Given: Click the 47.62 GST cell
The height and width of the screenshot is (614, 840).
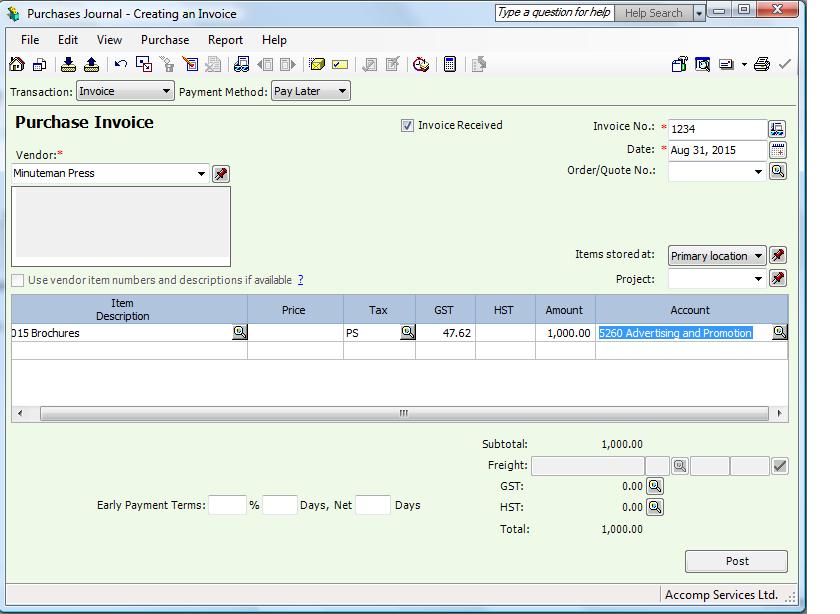Looking at the screenshot, I should (446, 333).
